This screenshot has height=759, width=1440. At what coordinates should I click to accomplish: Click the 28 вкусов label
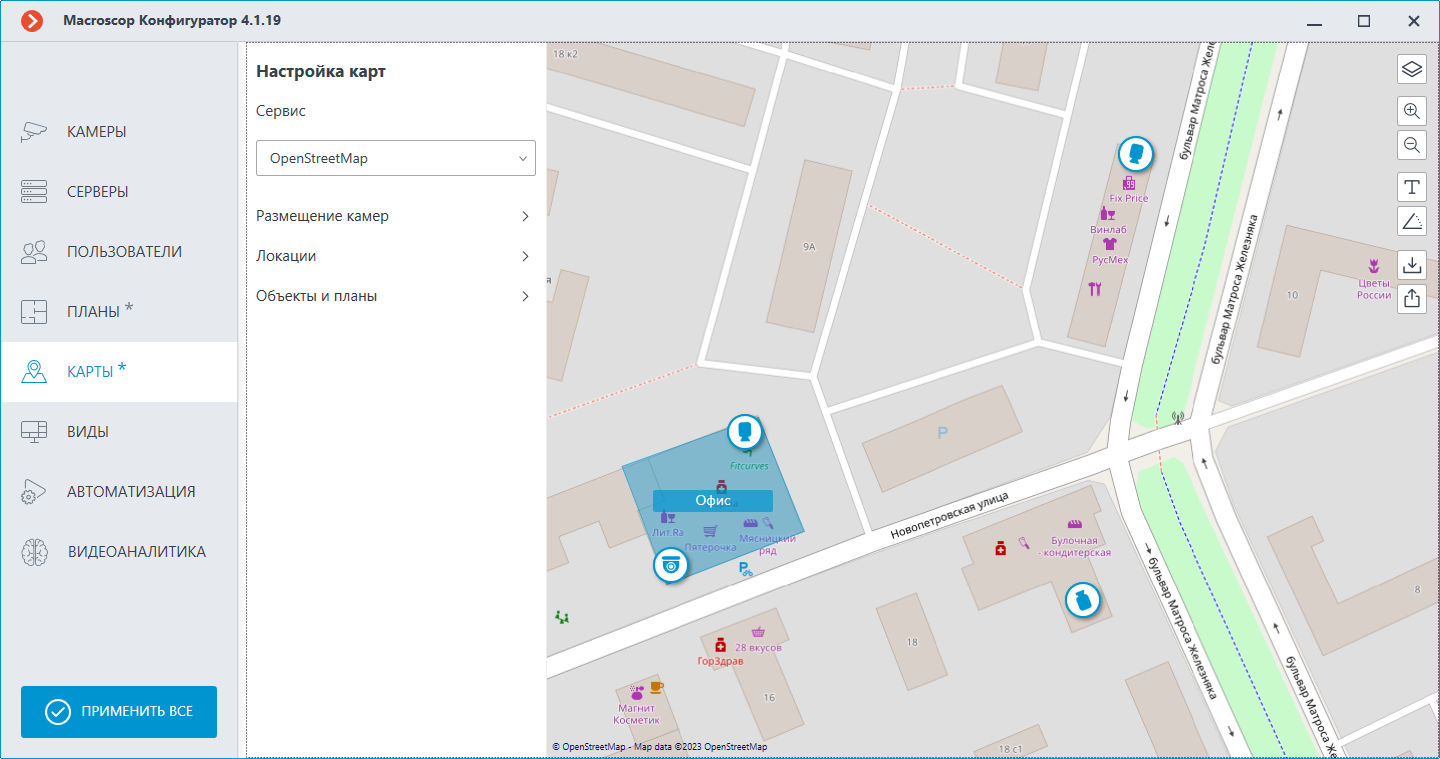pyautogui.click(x=758, y=648)
